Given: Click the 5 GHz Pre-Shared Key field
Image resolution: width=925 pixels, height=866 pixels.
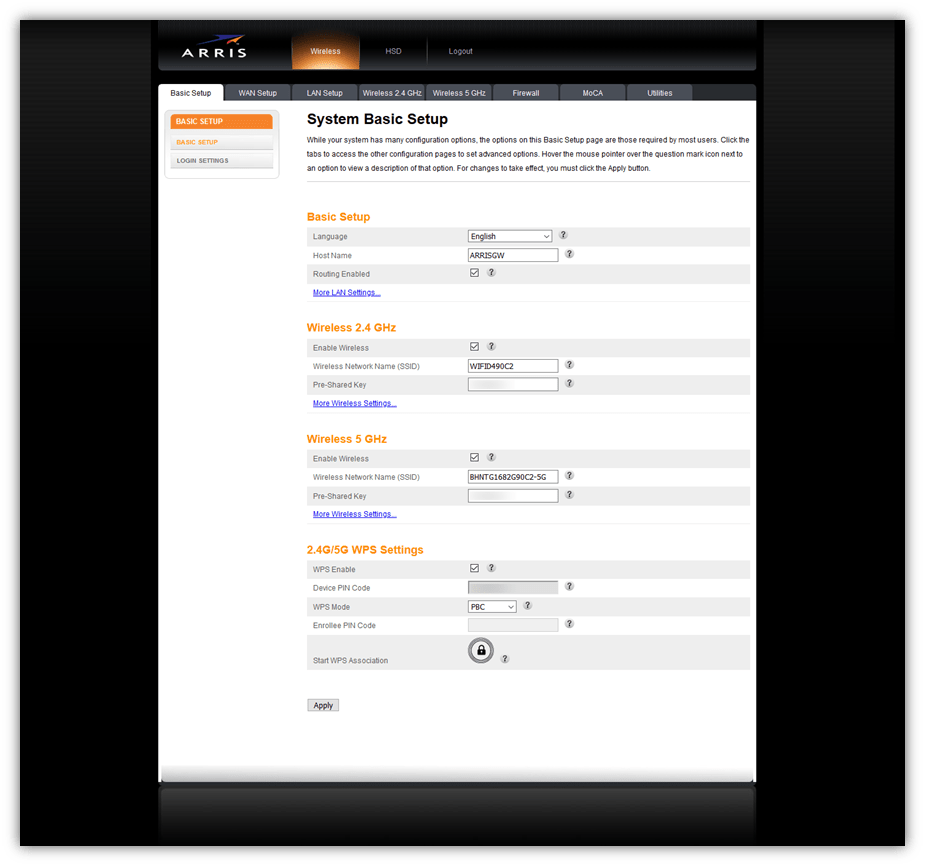Looking at the screenshot, I should point(513,496).
